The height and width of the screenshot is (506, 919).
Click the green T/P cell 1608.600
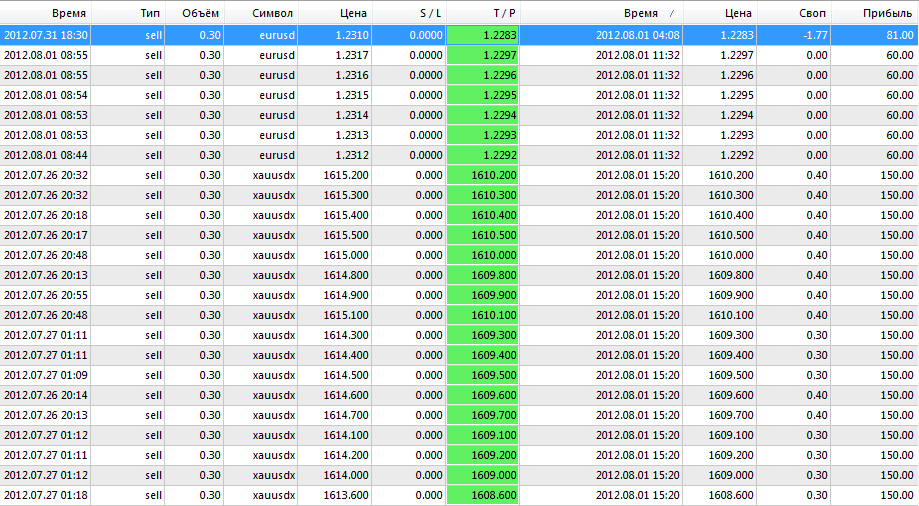(x=483, y=495)
